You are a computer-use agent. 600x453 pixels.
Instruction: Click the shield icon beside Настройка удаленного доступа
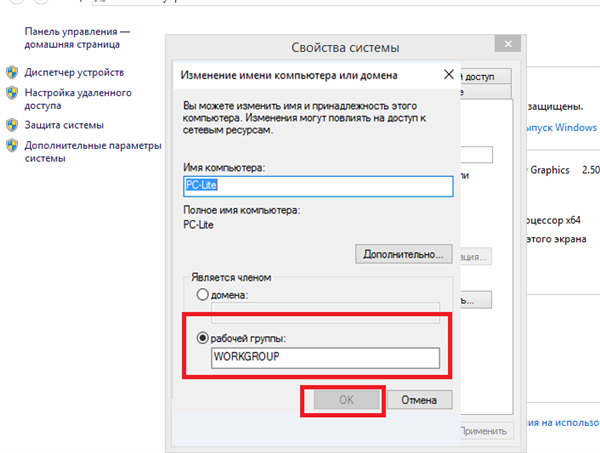12,93
